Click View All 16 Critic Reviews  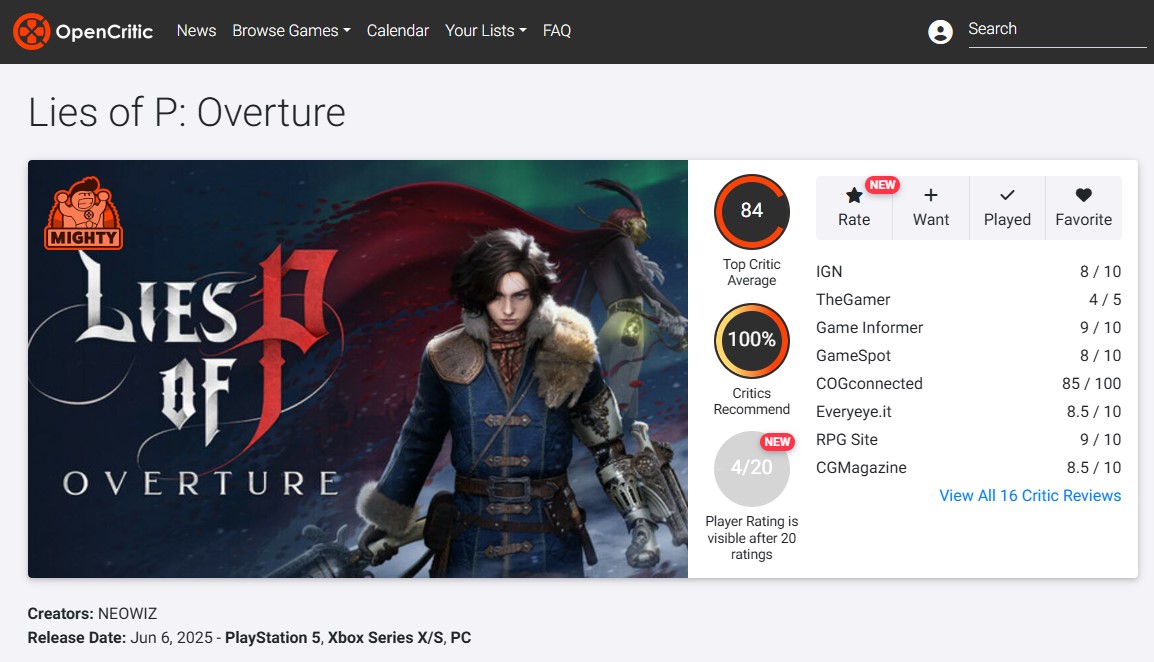tap(1030, 496)
